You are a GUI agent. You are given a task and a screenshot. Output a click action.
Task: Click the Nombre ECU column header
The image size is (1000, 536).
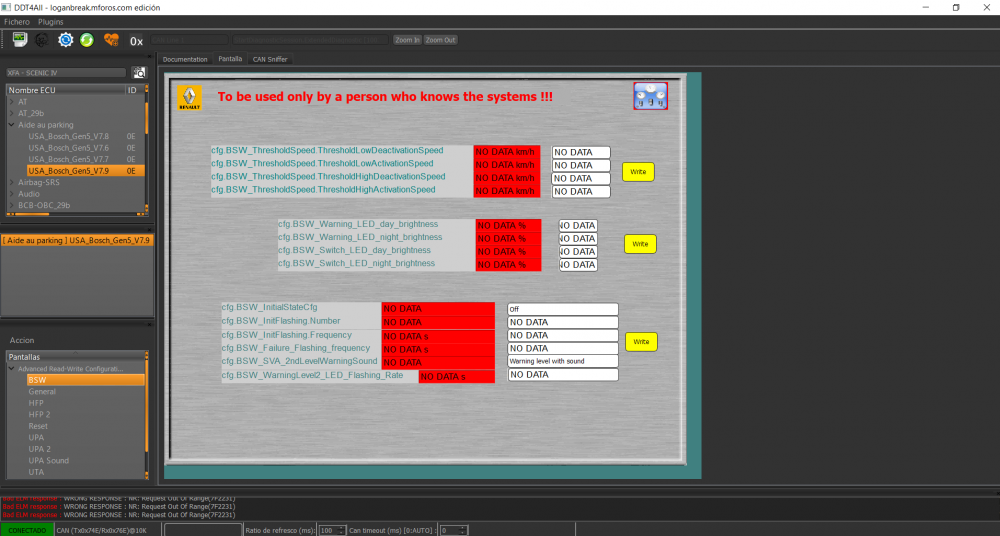click(x=66, y=90)
